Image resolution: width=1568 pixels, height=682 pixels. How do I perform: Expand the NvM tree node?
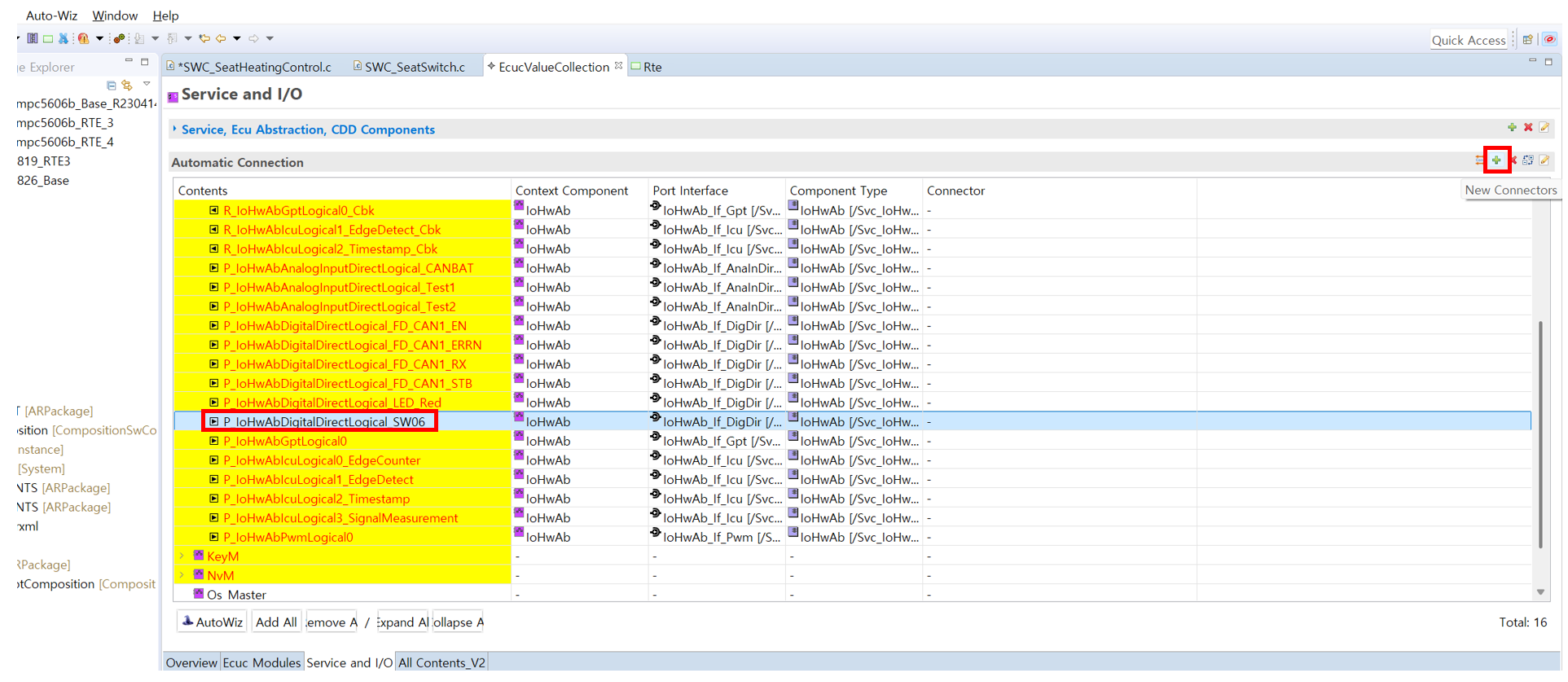click(182, 575)
